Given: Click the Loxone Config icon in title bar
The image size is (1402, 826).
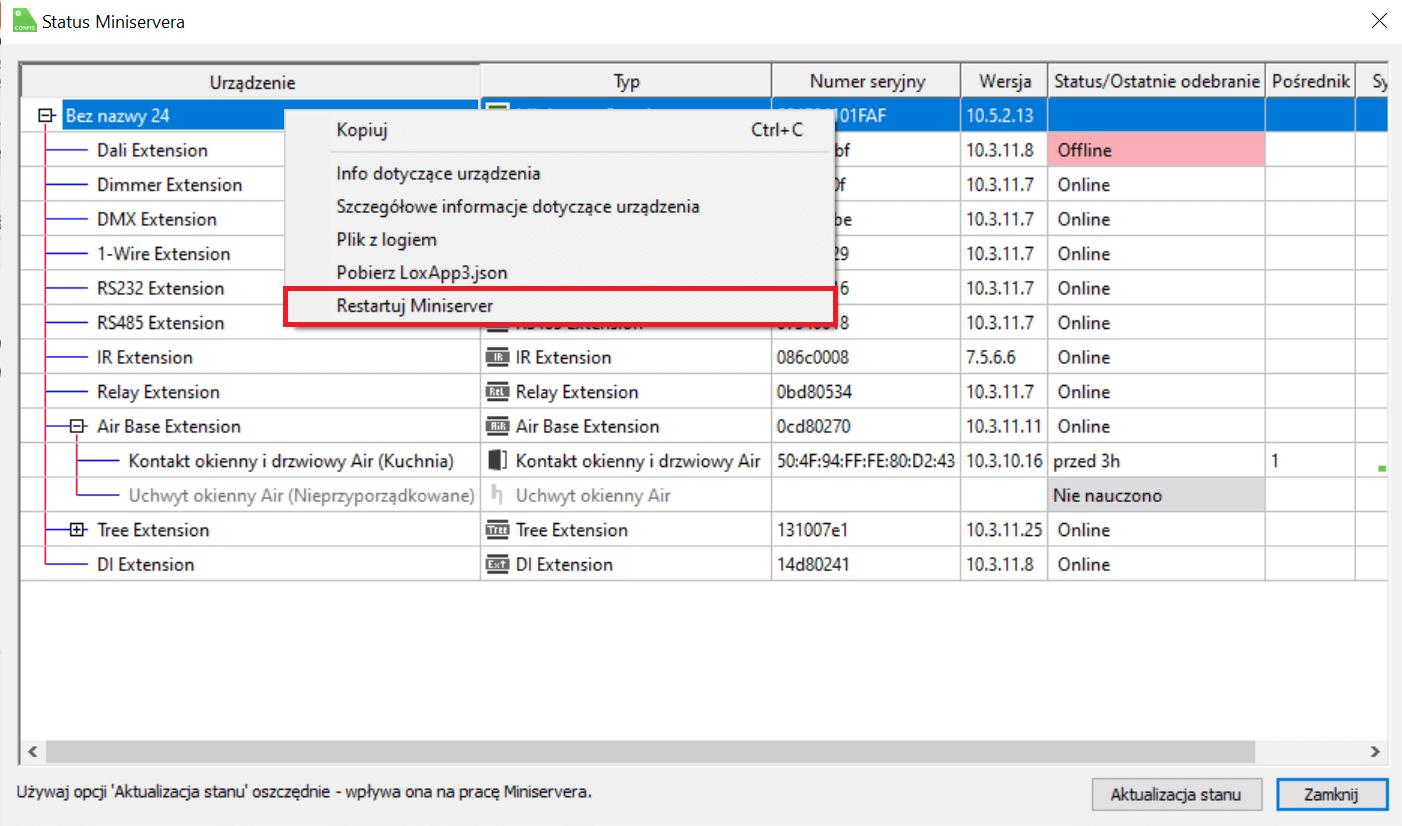Looking at the screenshot, I should point(25,21).
